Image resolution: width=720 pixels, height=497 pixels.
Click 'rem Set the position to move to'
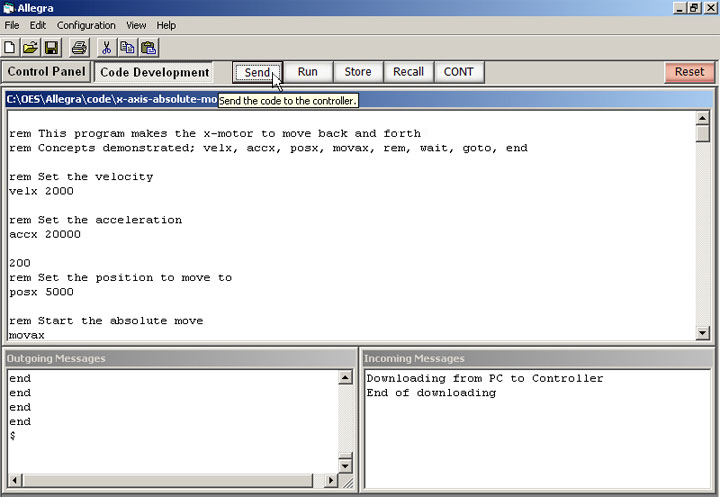click(x=121, y=277)
